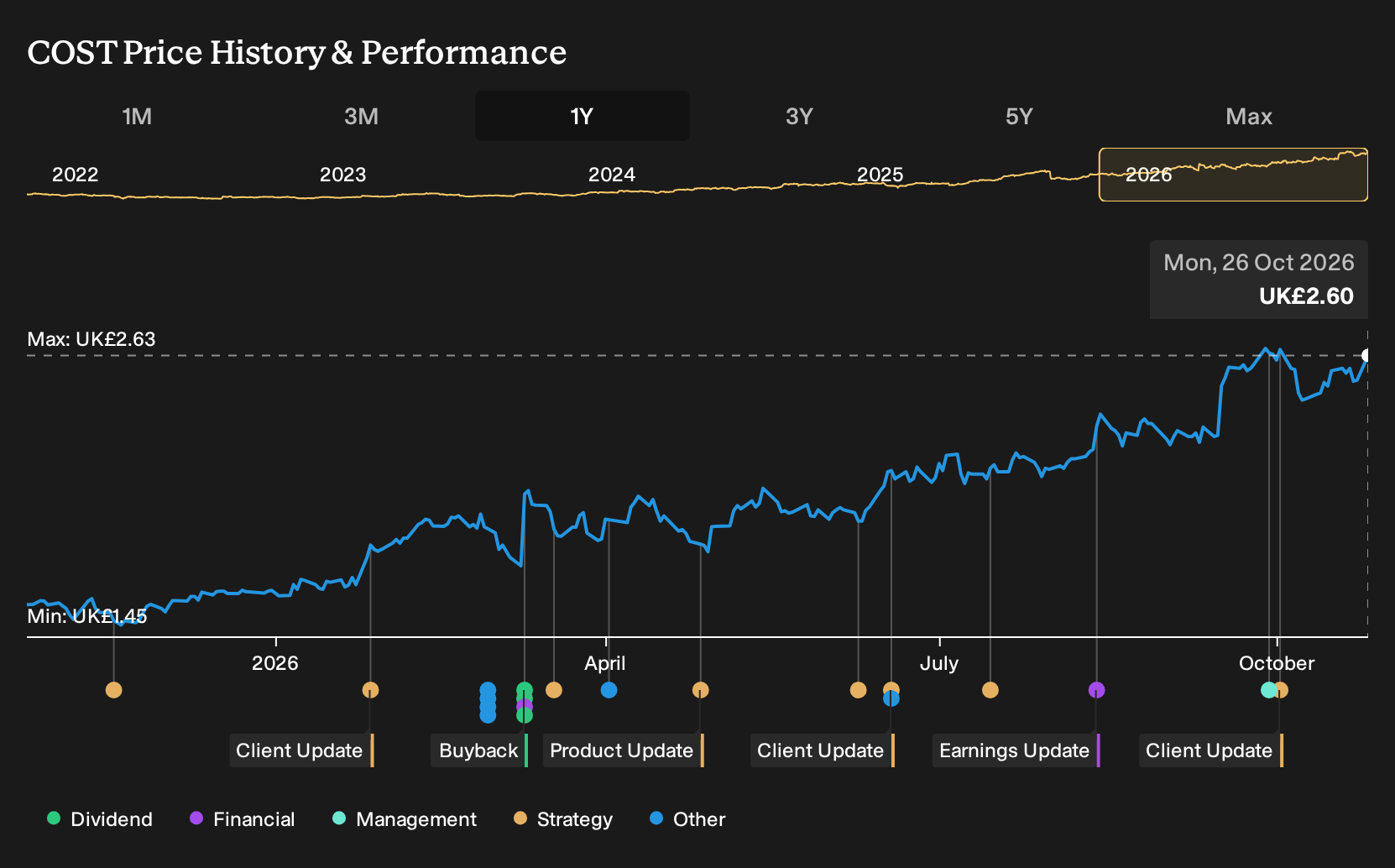Viewport: 1395px width, 868px height.
Task: Toggle the Management legend filter
Action: click(405, 819)
